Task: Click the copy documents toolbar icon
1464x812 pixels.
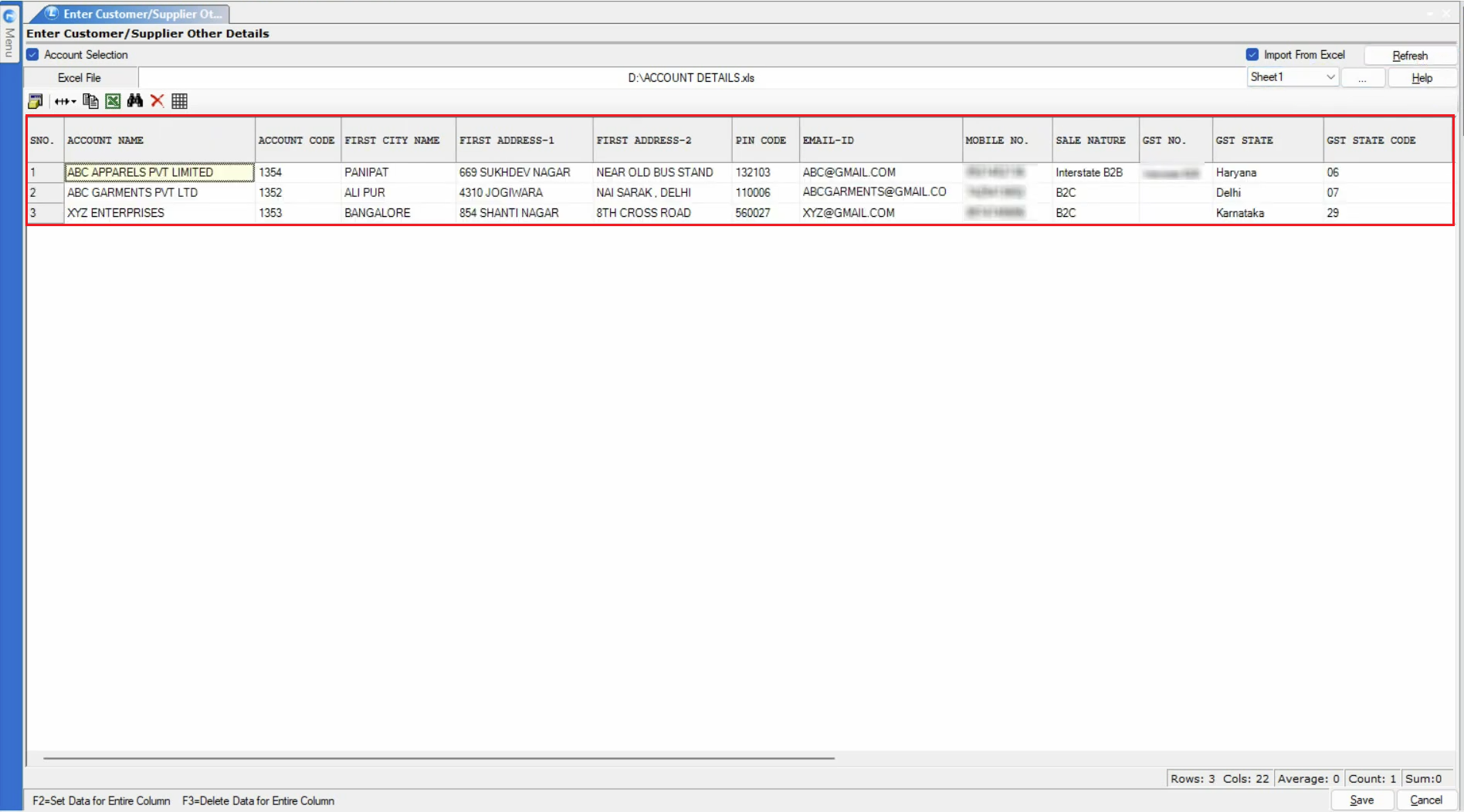Action: point(90,101)
